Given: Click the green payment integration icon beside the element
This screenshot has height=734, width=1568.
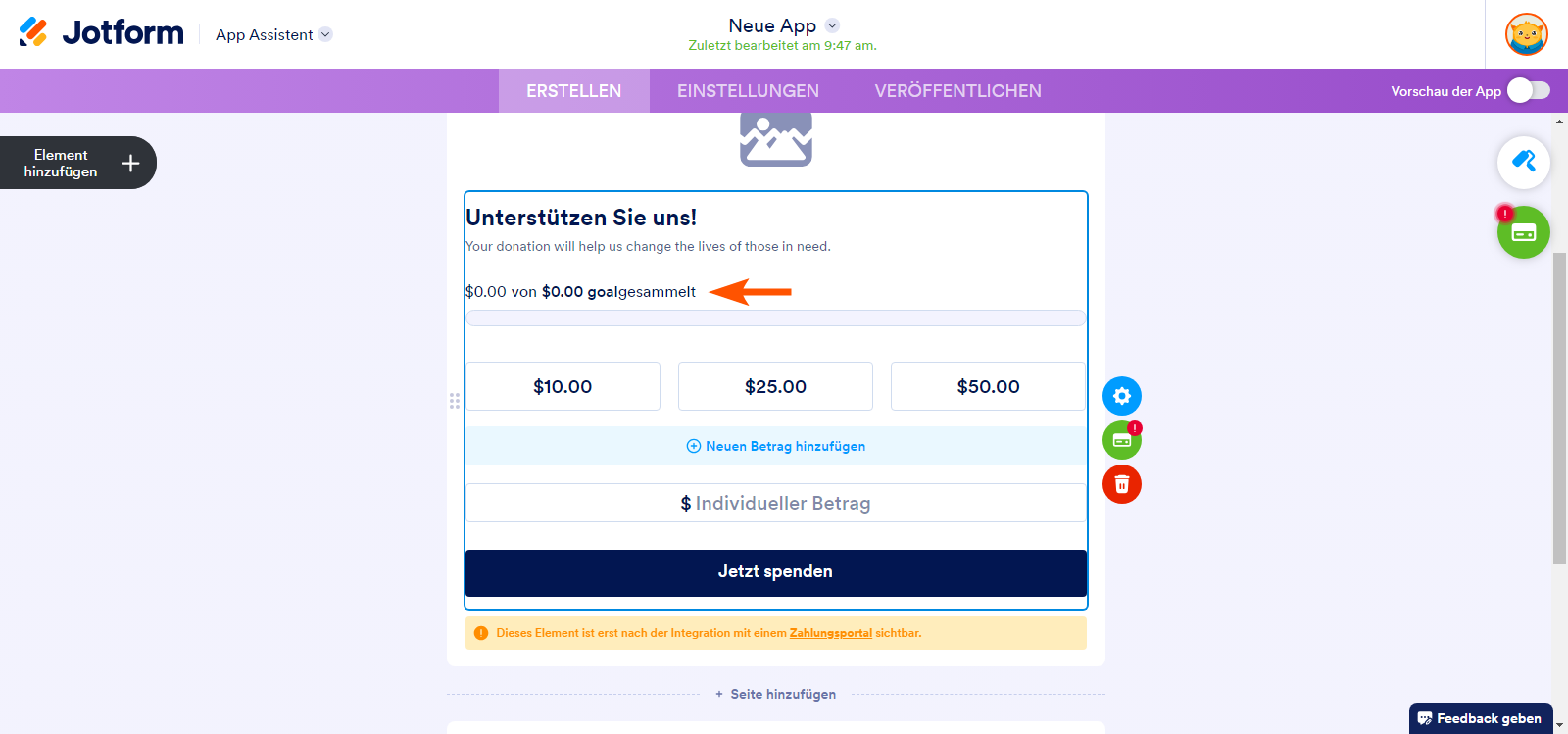Looking at the screenshot, I should pyautogui.click(x=1122, y=440).
